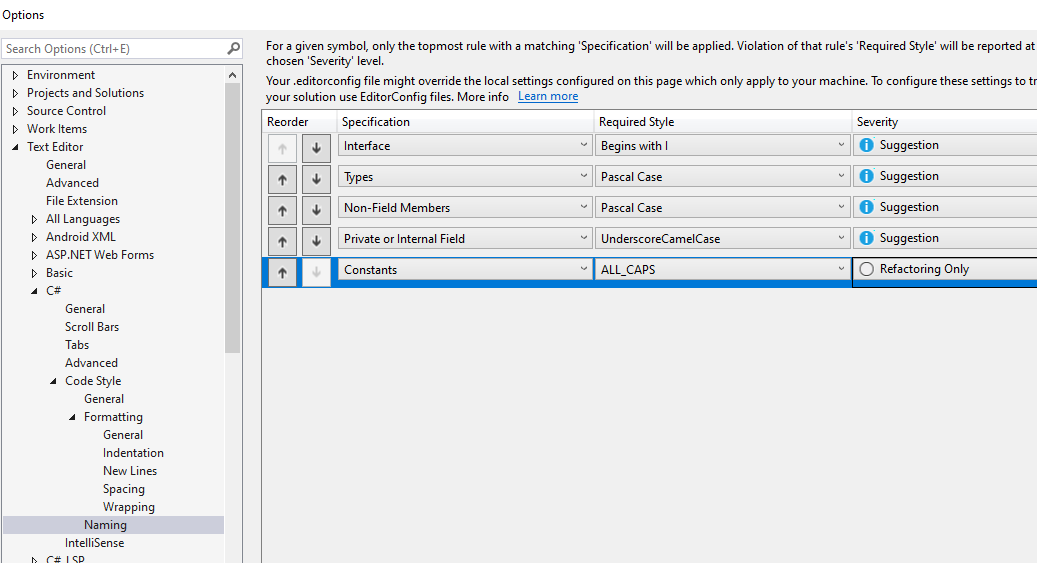Click the info icon in the Interface row
1037x563 pixels.
[x=866, y=145]
